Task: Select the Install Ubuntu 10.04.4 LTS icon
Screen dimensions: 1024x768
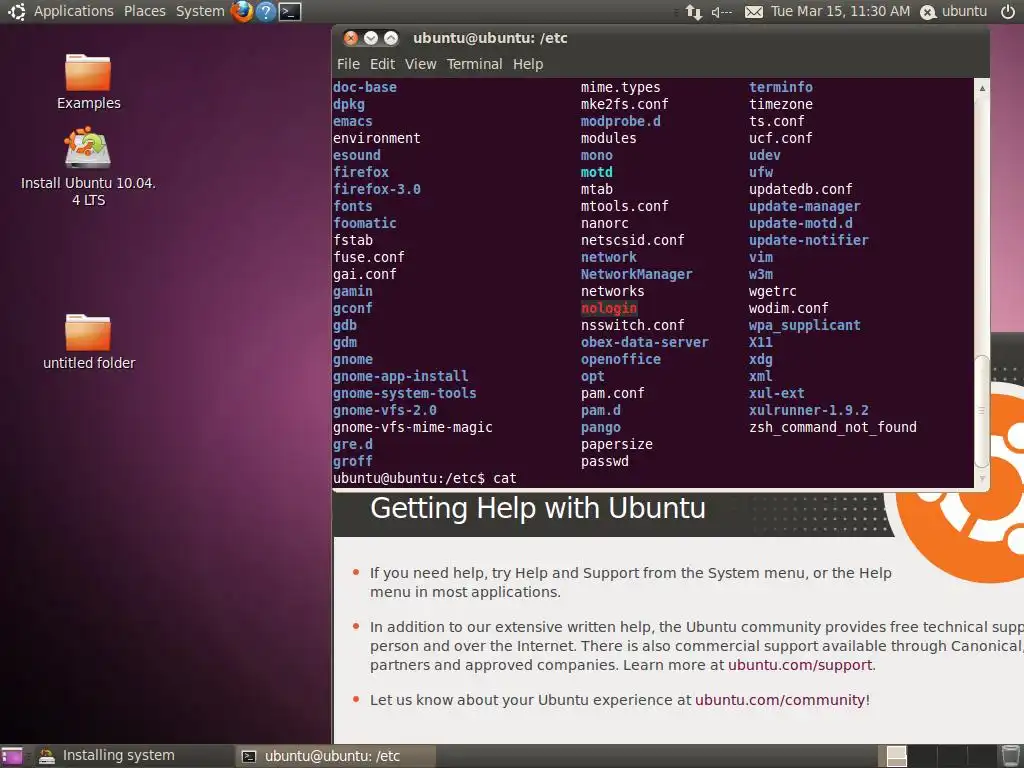Action: click(x=88, y=167)
